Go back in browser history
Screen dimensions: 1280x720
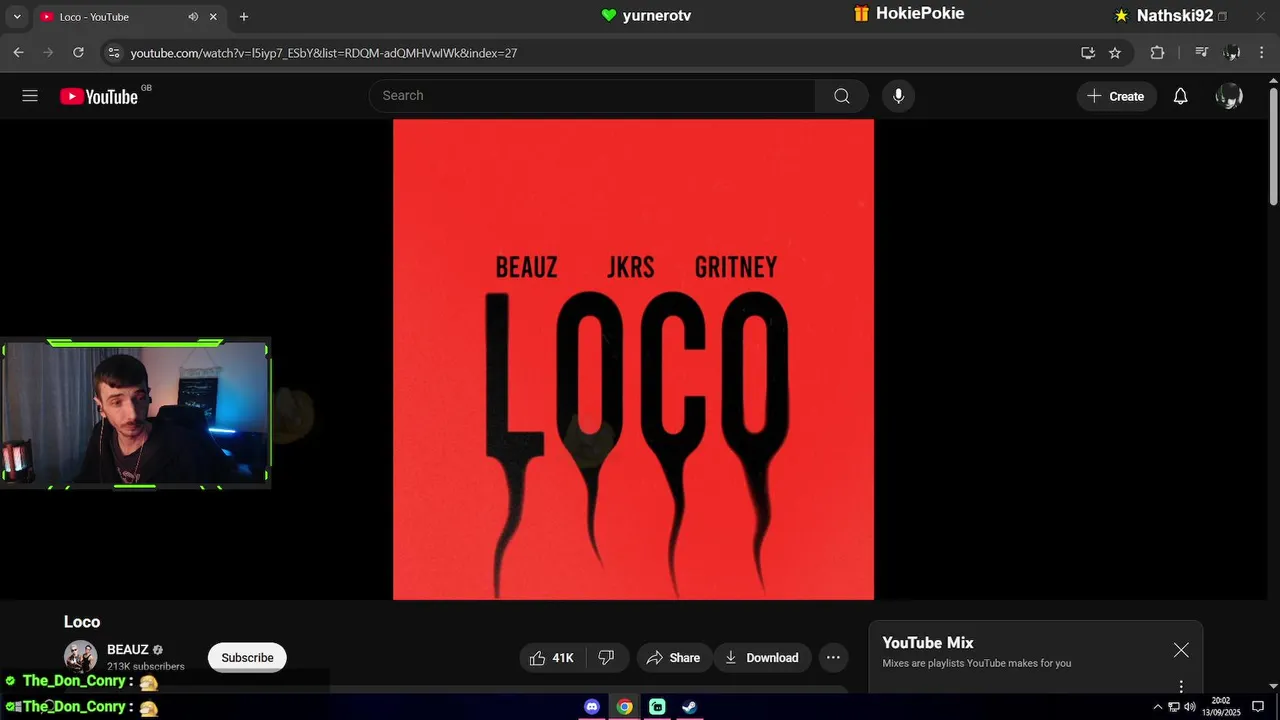click(18, 53)
